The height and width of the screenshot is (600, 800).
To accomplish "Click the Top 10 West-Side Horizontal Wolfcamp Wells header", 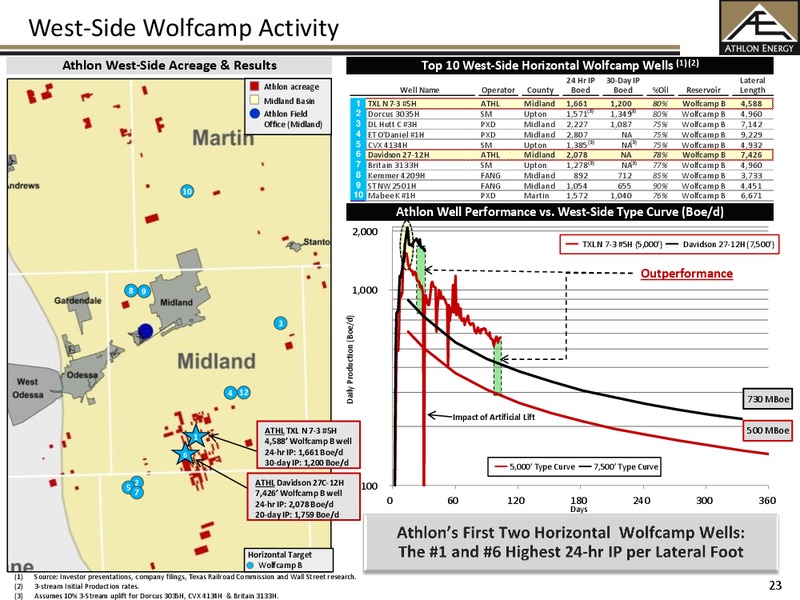I will [x=560, y=65].
